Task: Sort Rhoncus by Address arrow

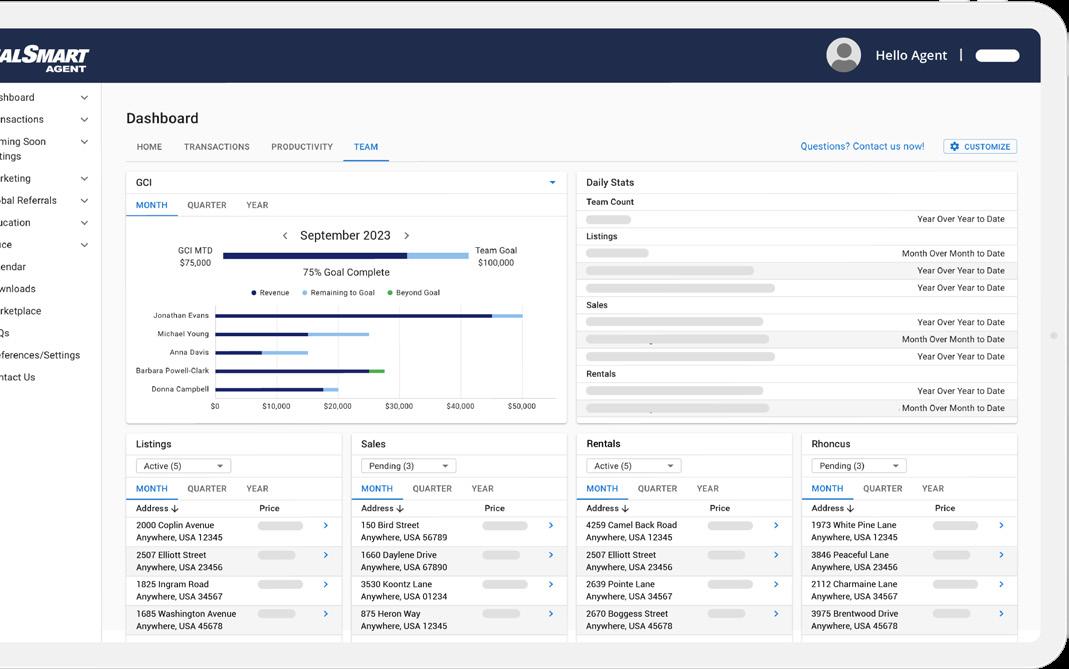Action: click(850, 509)
